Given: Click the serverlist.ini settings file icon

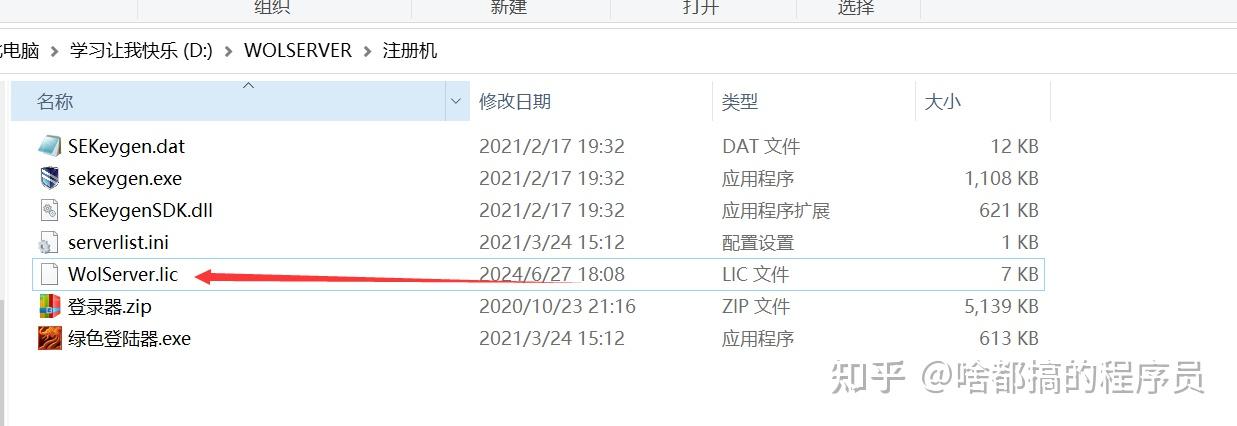Looking at the screenshot, I should [x=50, y=242].
